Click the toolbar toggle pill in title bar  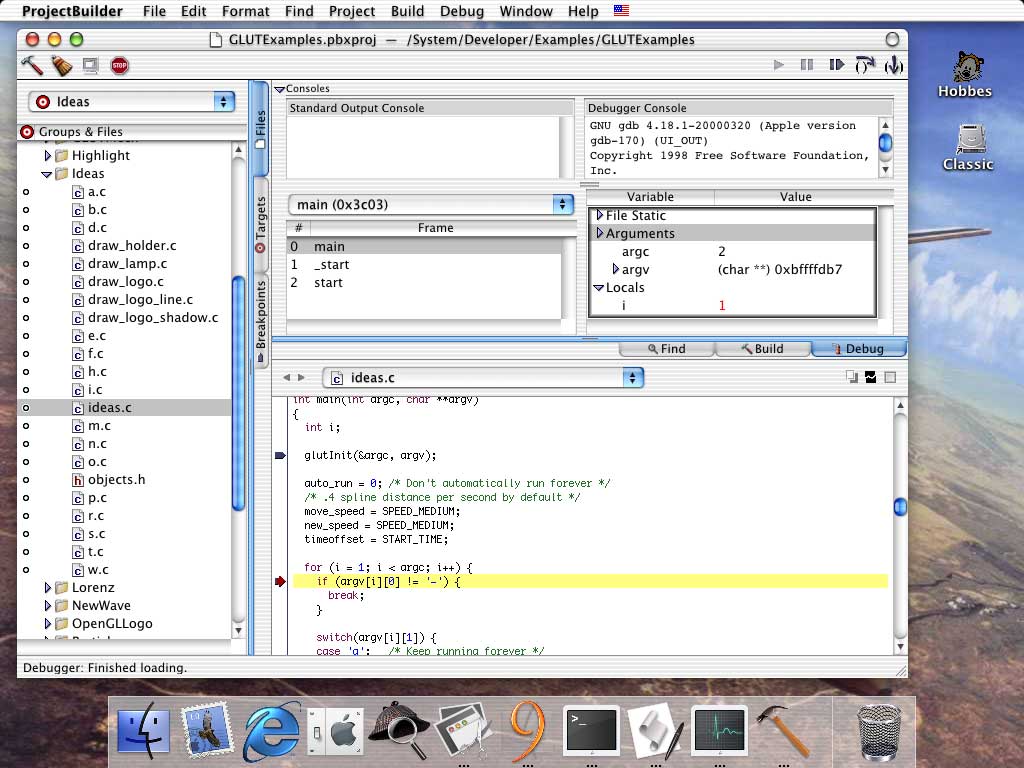click(x=892, y=39)
